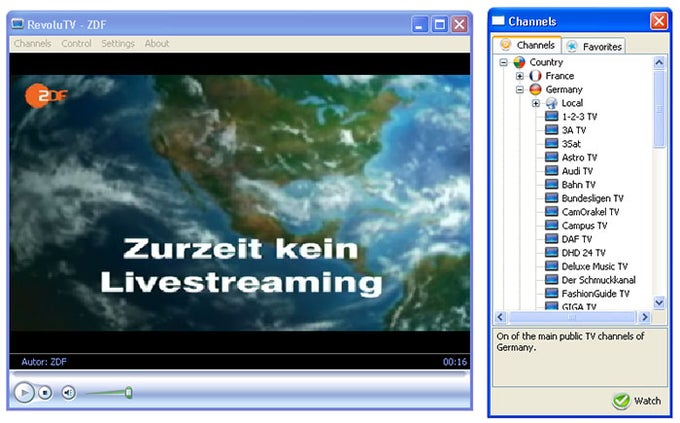
Task: Click the Campus TV channel icon
Action: pos(551,225)
